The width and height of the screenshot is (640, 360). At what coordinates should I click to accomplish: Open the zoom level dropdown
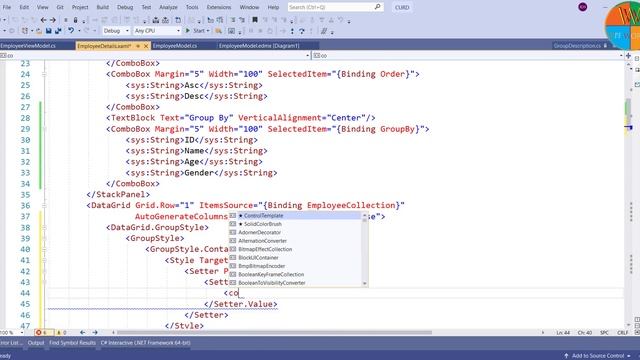tap(22, 333)
